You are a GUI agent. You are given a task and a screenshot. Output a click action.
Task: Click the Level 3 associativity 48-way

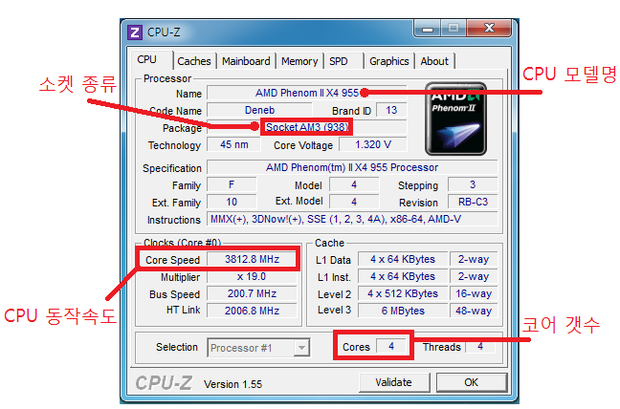pyautogui.click(x=473, y=311)
